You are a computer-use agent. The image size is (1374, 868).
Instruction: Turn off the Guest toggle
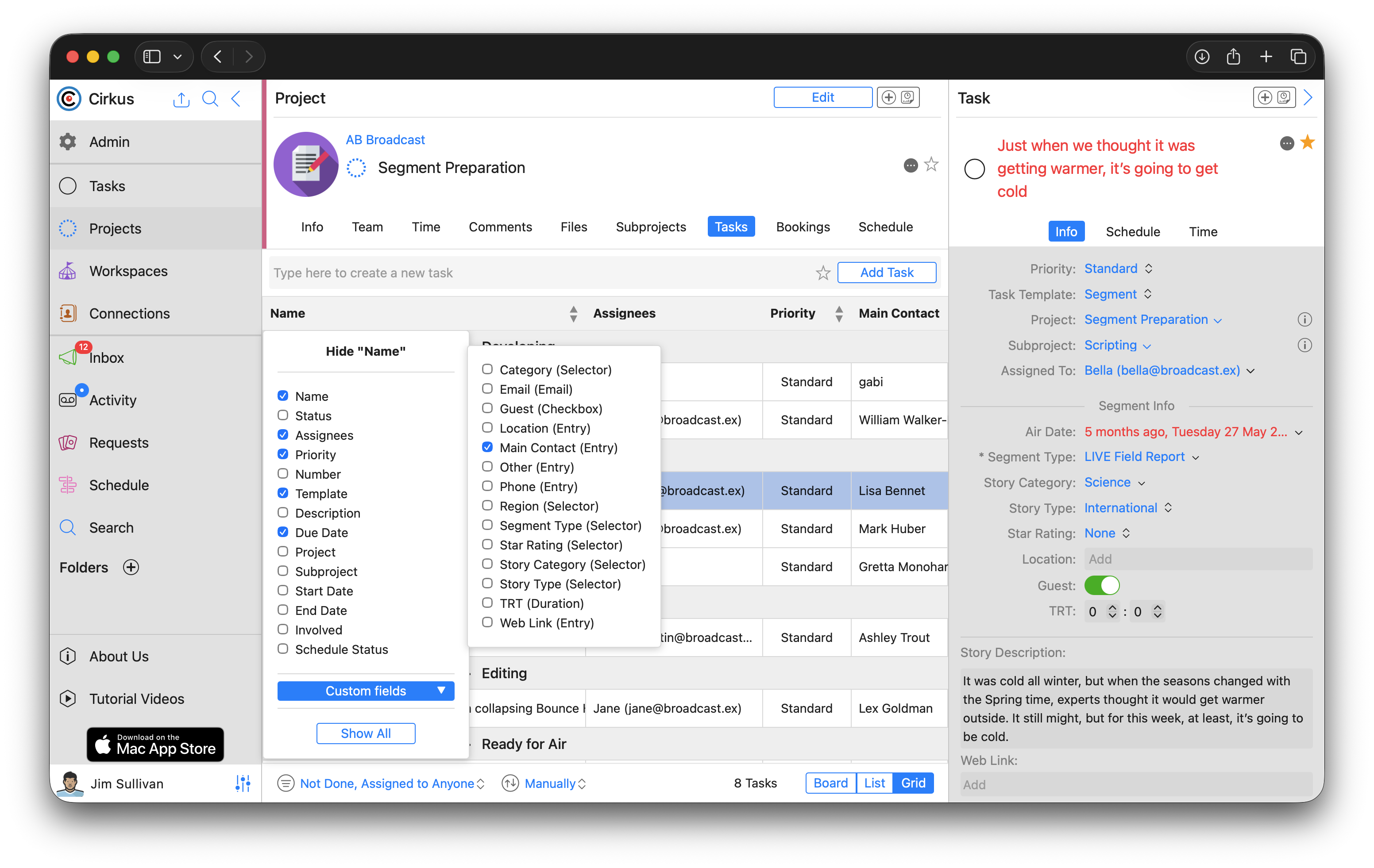(x=1101, y=585)
